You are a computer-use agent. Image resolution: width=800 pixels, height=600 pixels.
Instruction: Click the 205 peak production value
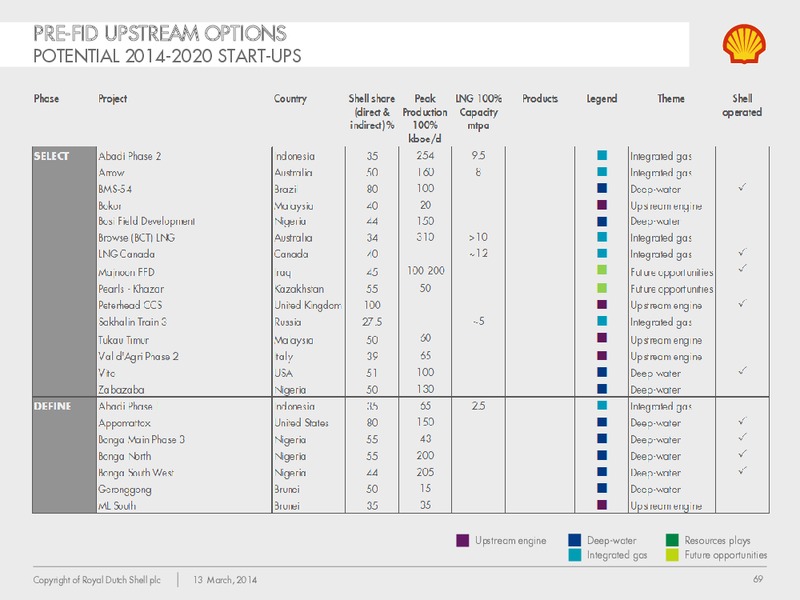425,472
